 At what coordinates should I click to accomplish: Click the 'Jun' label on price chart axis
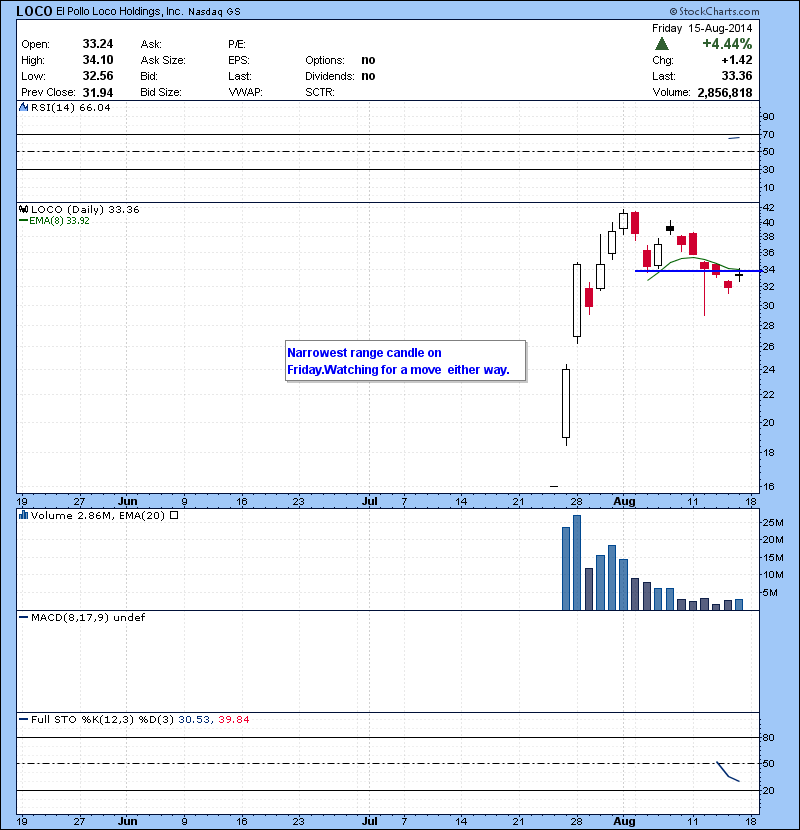coord(128,501)
